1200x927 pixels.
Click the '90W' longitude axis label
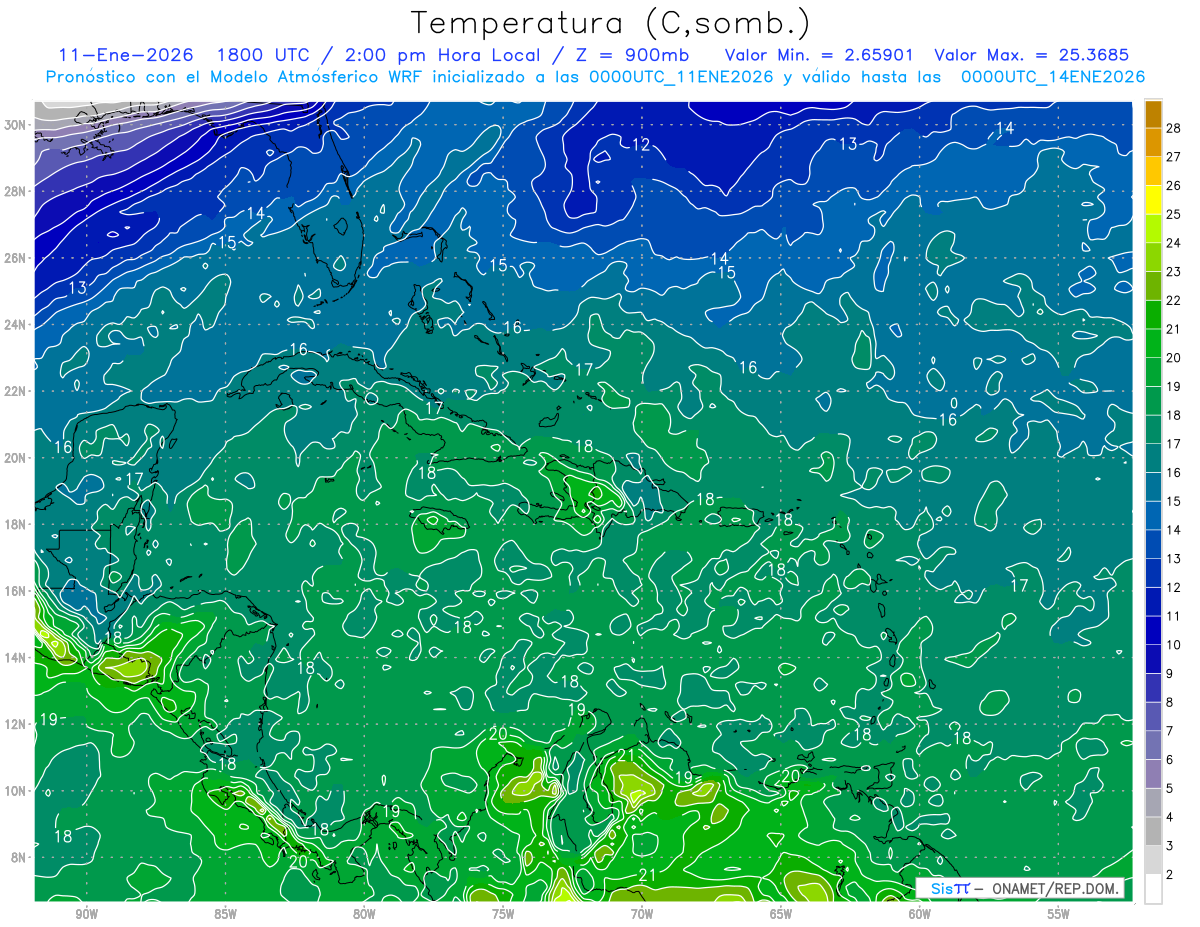86,914
